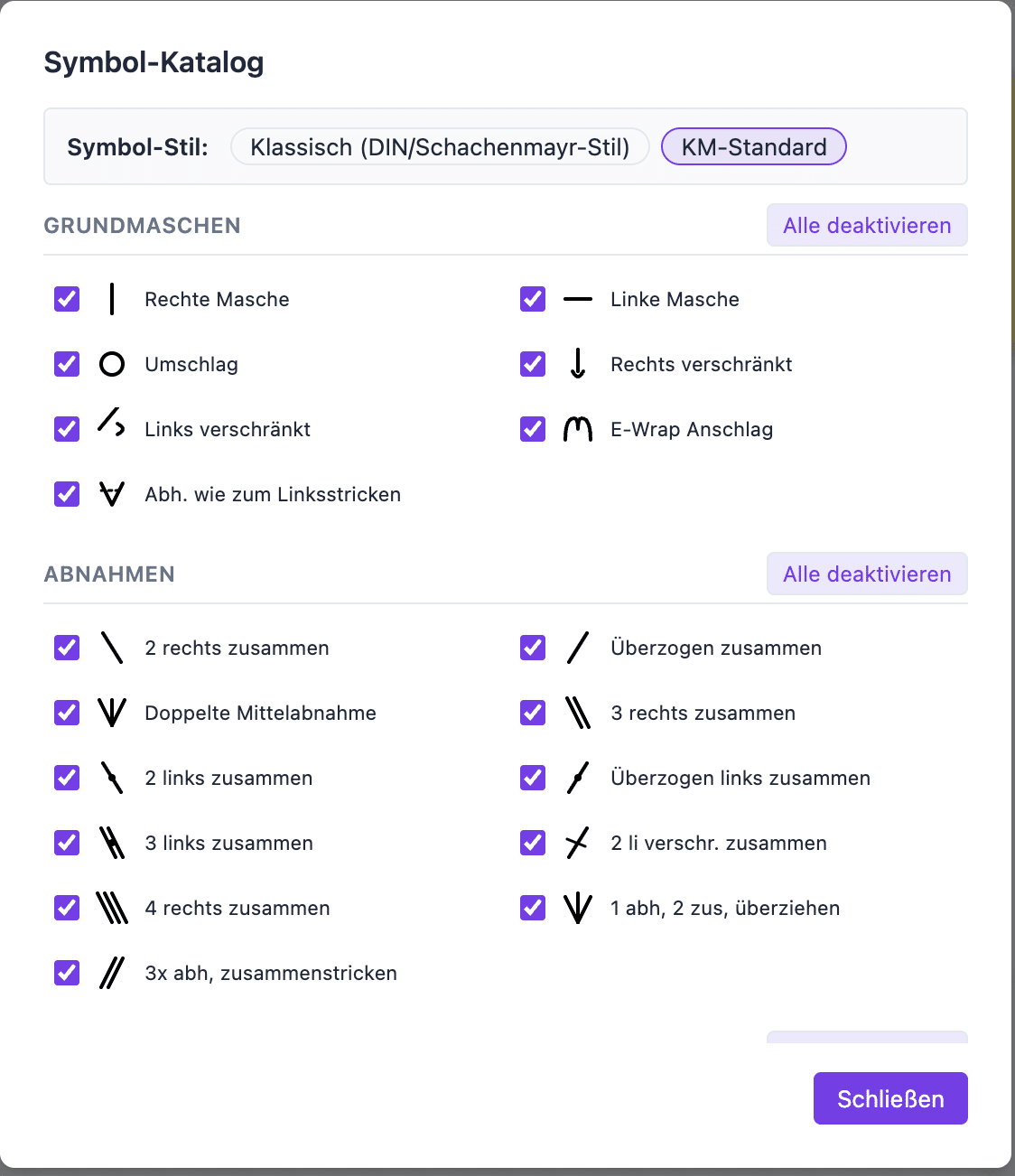
Task: Click Alle deaktivieren for Grundmaschen
Action: point(867,225)
